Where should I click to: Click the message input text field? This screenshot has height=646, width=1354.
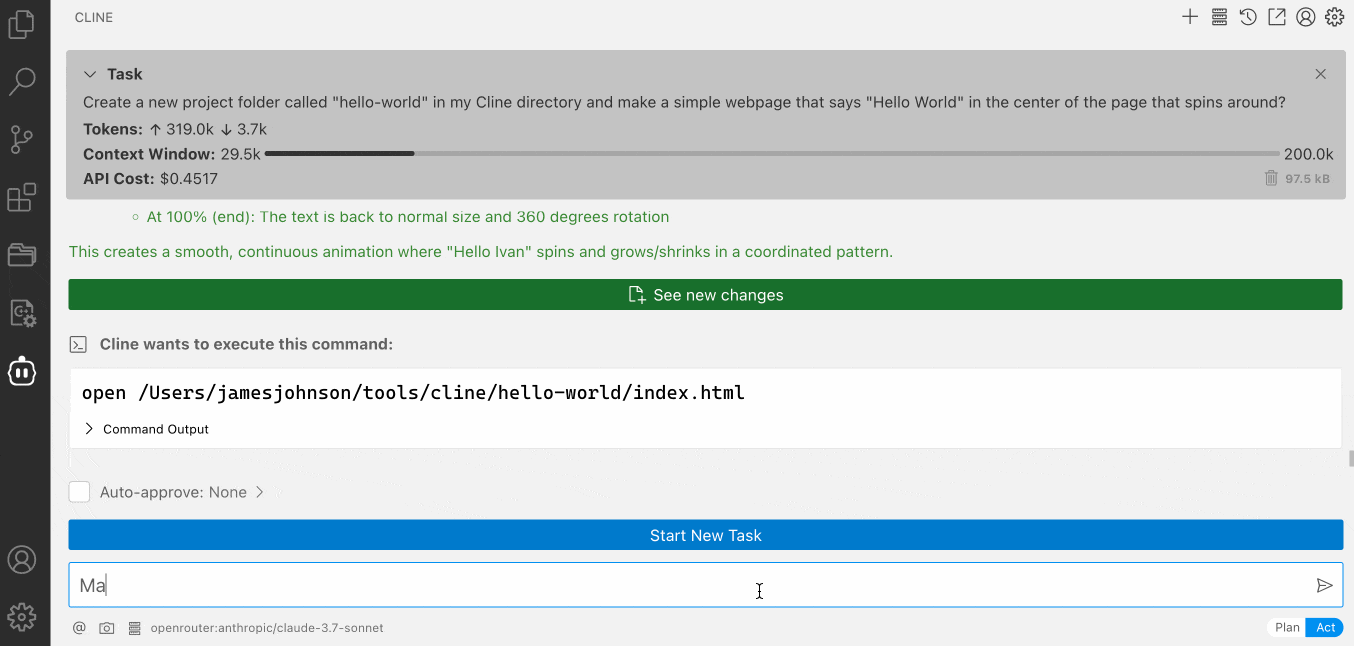690,586
